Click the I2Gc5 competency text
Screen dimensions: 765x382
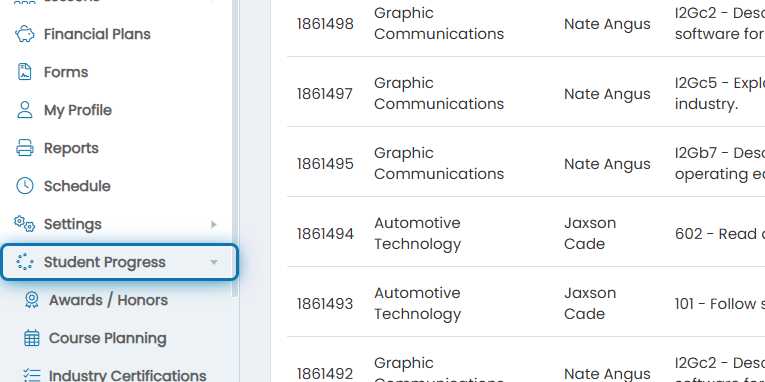pyautogui.click(x=720, y=93)
